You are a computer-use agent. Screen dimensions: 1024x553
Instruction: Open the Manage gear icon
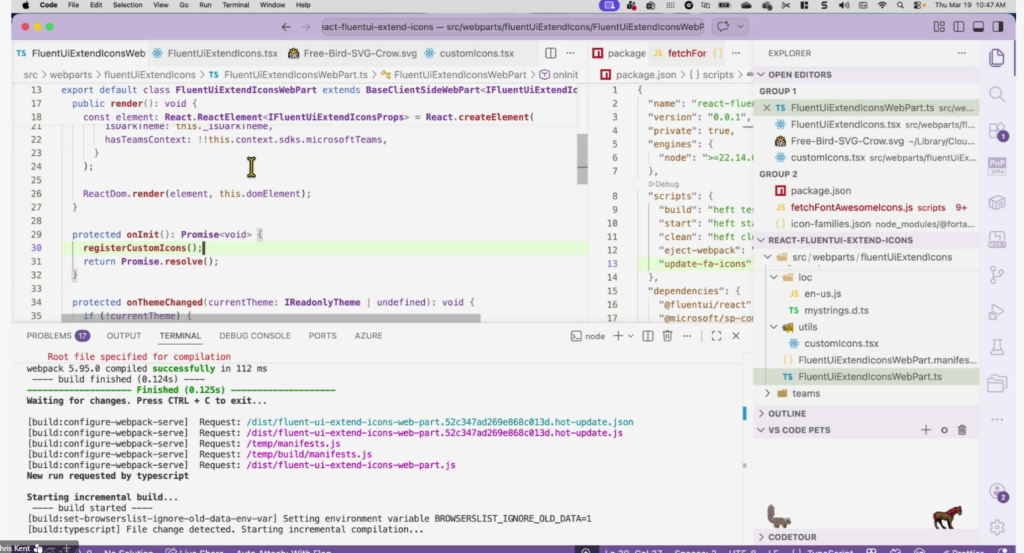coord(996,527)
